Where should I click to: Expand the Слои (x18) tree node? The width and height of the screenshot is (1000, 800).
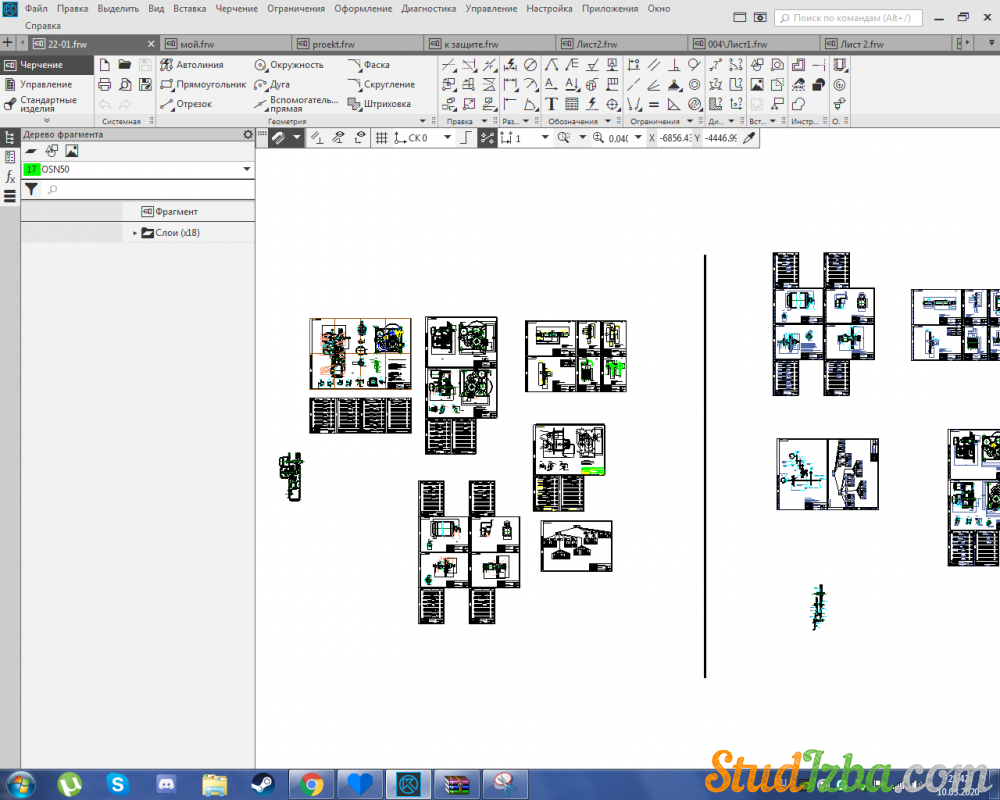[135, 233]
